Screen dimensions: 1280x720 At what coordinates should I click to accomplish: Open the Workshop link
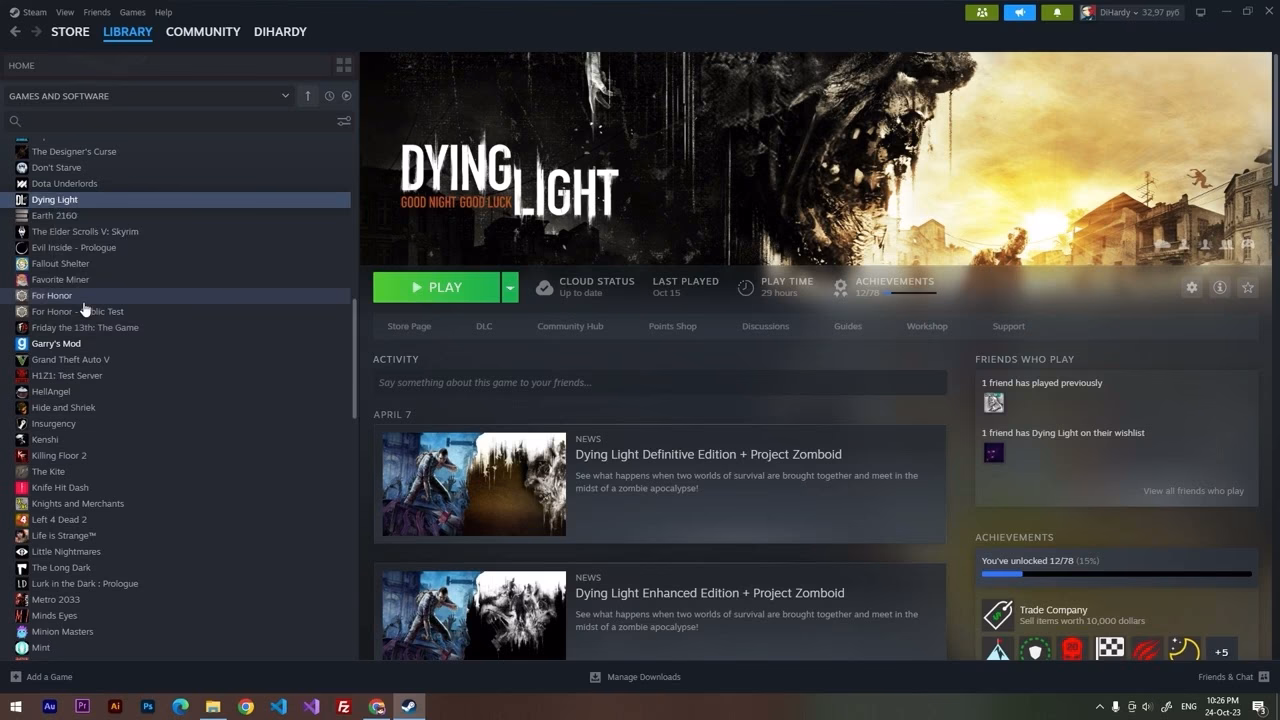tap(927, 326)
